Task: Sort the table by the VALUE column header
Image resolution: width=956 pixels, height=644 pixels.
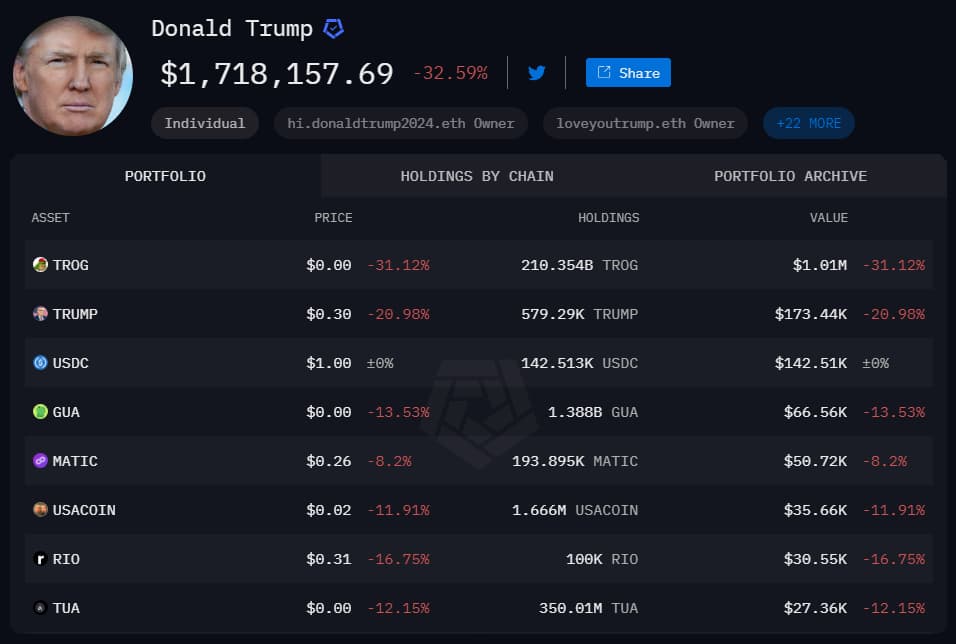Action: pyautogui.click(x=830, y=217)
